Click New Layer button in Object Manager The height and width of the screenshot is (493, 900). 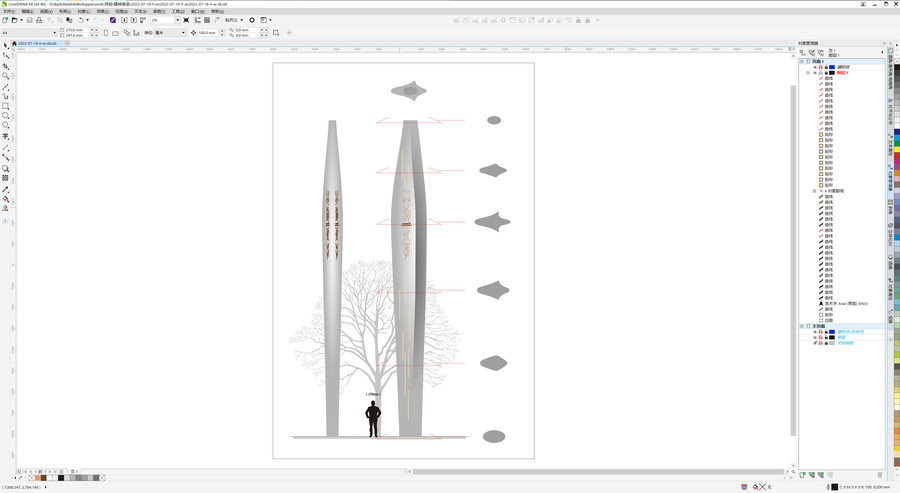click(x=802, y=475)
